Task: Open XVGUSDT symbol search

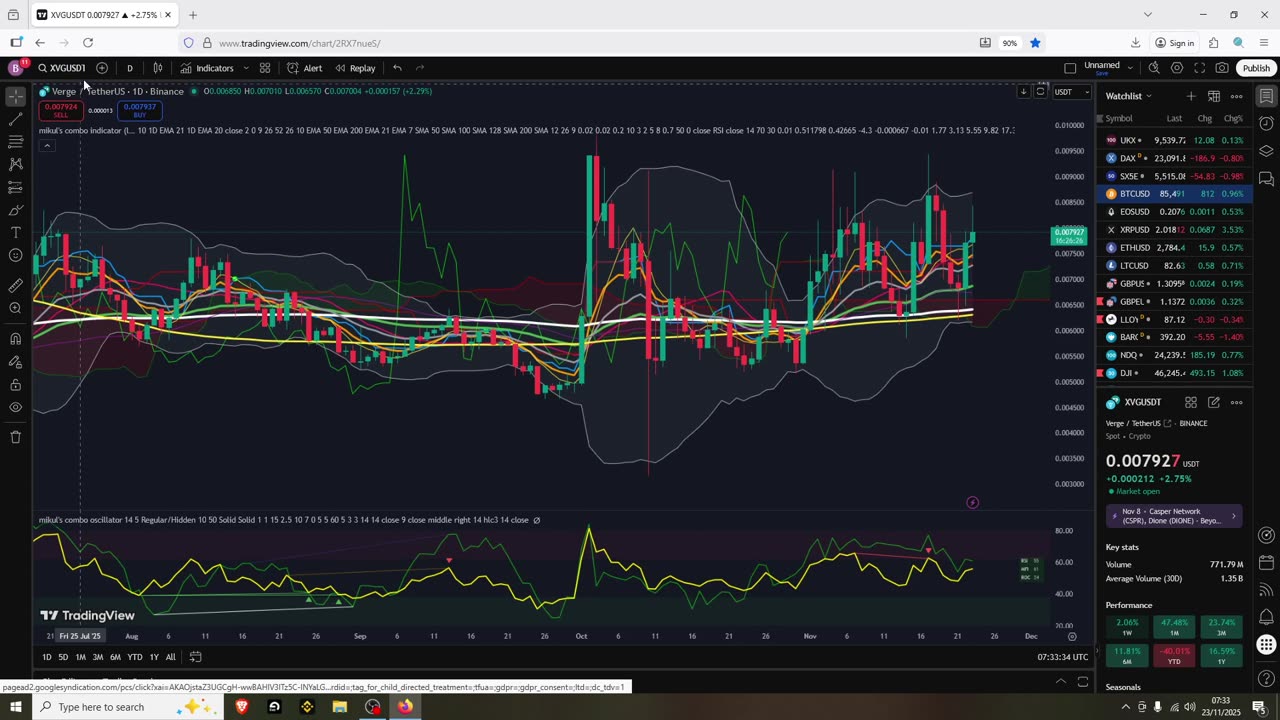Action: (62, 68)
